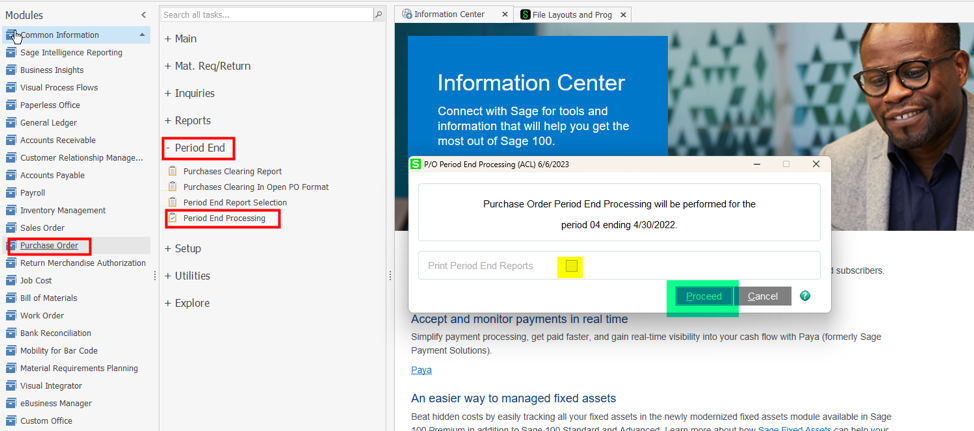Select the General Ledger module icon
The image size is (974, 431).
pos(11,123)
